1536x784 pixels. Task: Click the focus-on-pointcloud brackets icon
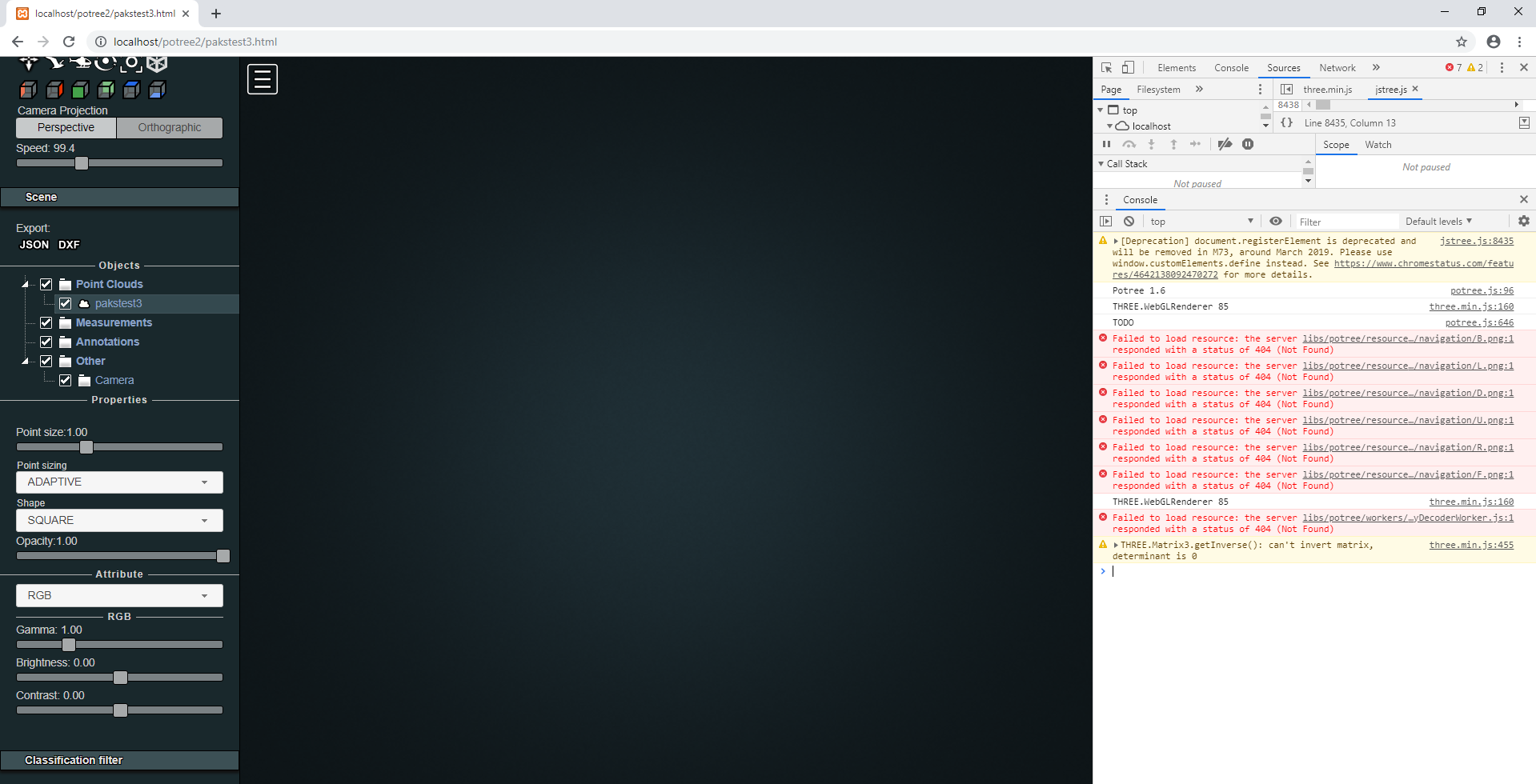132,64
